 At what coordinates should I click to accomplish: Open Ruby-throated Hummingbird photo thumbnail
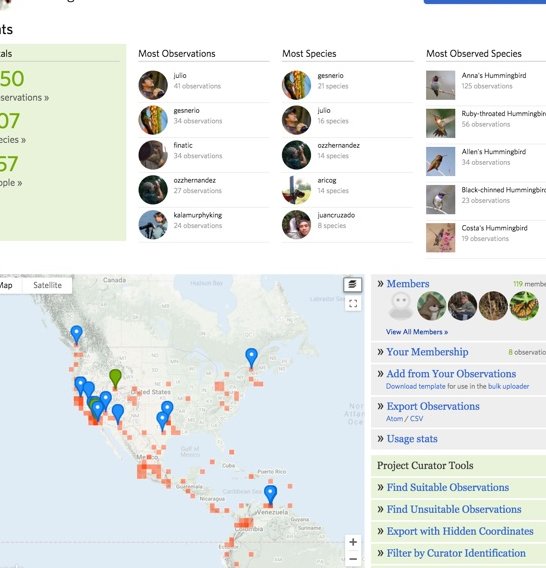click(x=441, y=123)
